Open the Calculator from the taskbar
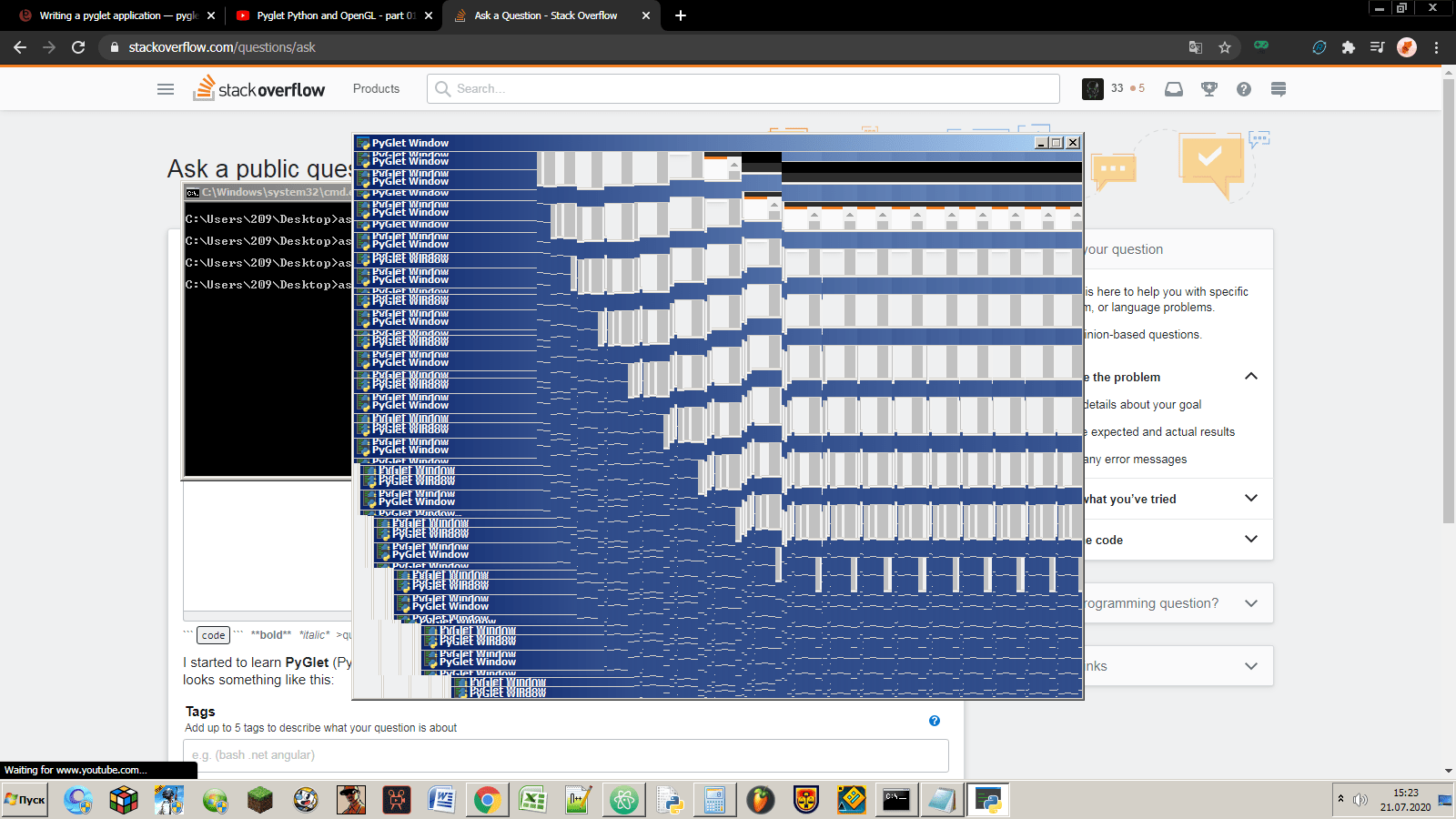This screenshot has height=819, width=1456. pyautogui.click(x=715, y=800)
